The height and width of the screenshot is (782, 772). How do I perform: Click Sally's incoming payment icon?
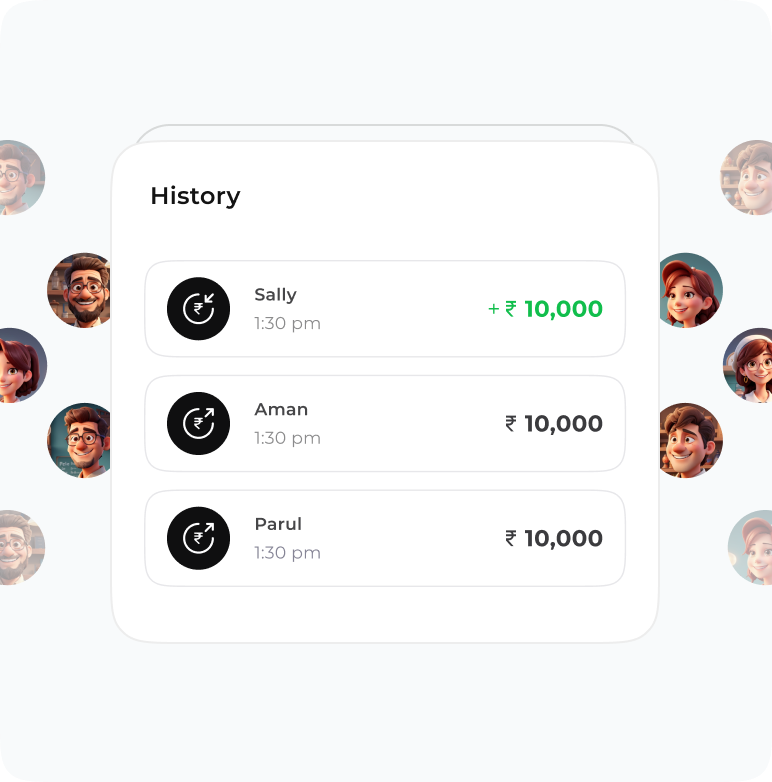click(x=198, y=309)
